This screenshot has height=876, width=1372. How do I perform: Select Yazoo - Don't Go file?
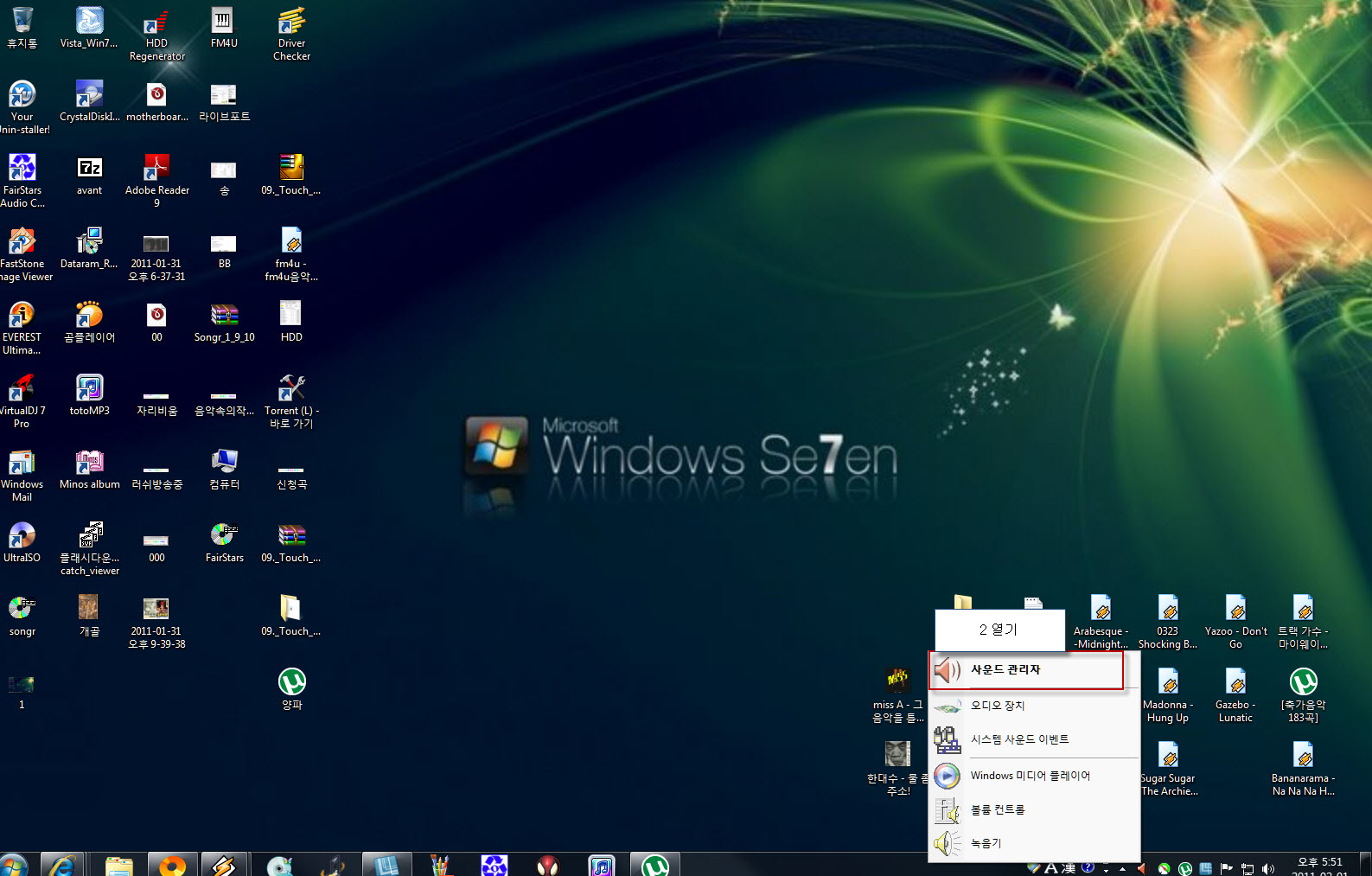click(1235, 622)
